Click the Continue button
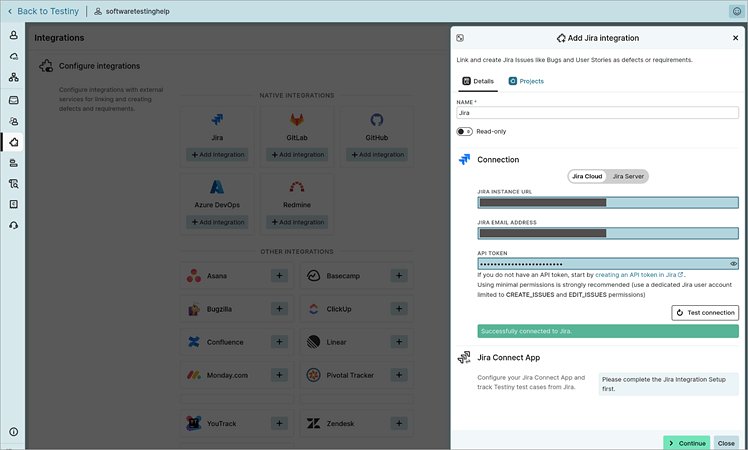Viewport: 748px width, 450px height. [686, 443]
